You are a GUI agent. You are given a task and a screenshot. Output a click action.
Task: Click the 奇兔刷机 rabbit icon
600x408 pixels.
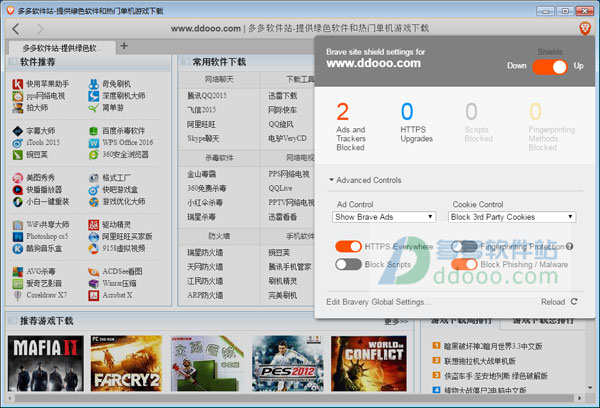(x=93, y=84)
